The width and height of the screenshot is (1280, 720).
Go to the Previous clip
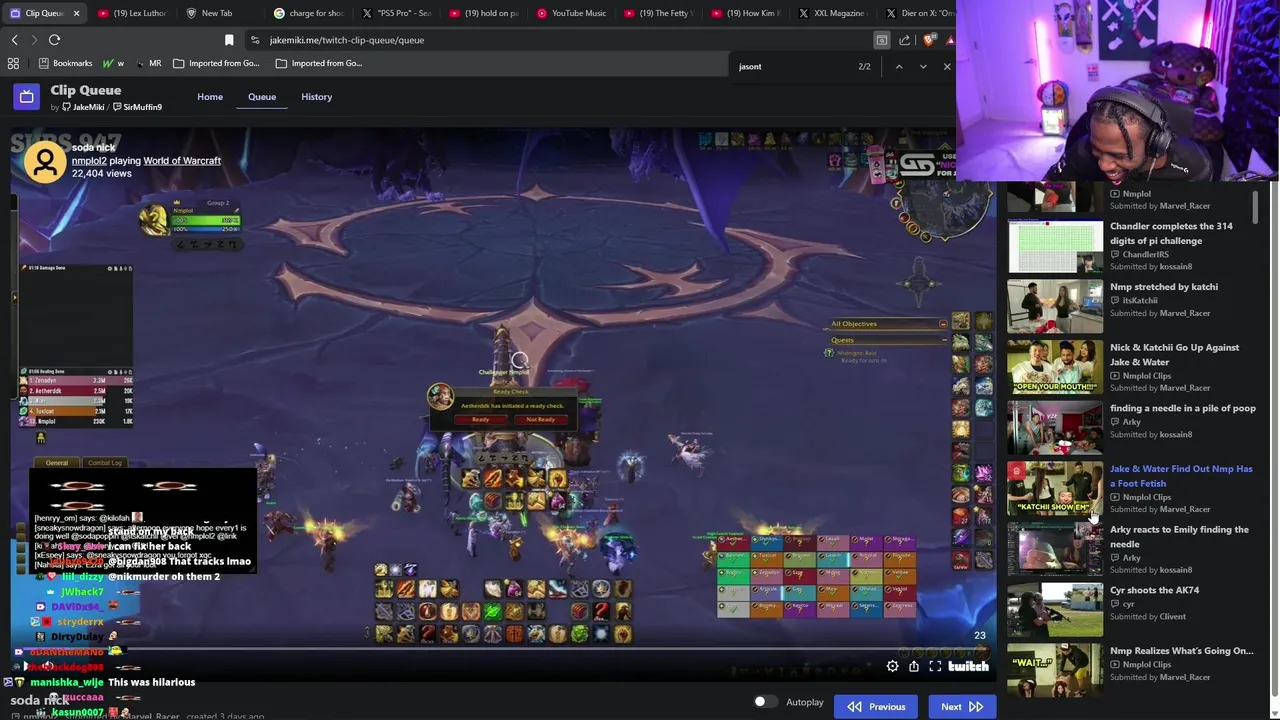coord(877,706)
